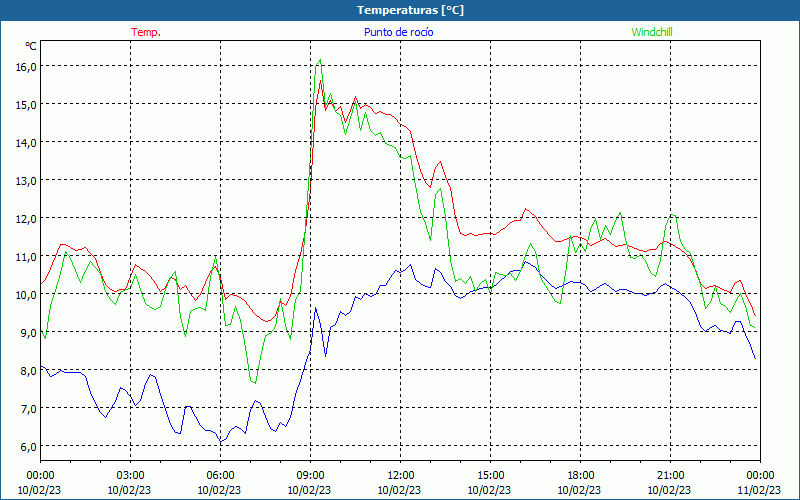Click the blue dew point minimum near 06:00
This screenshot has height=500, width=800.
pyautogui.click(x=221, y=441)
